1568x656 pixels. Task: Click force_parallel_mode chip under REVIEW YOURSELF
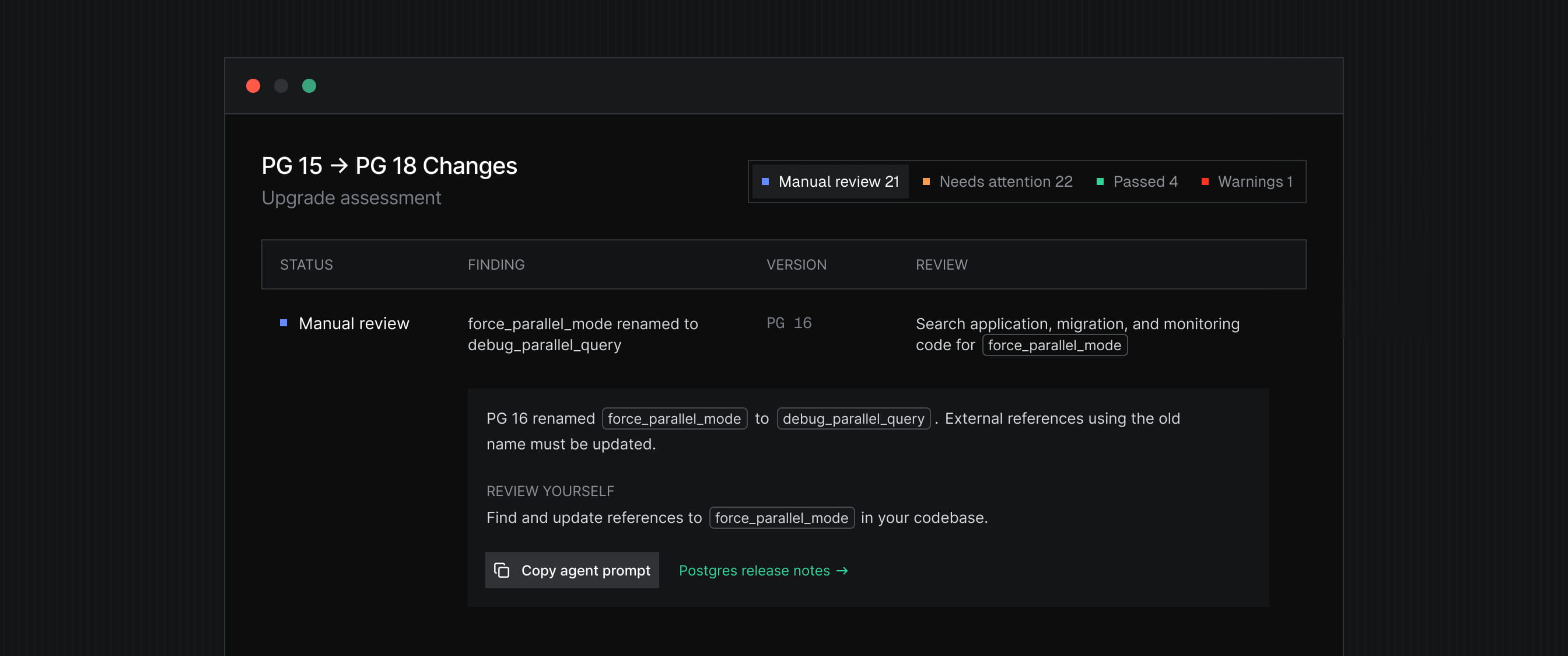pos(782,518)
